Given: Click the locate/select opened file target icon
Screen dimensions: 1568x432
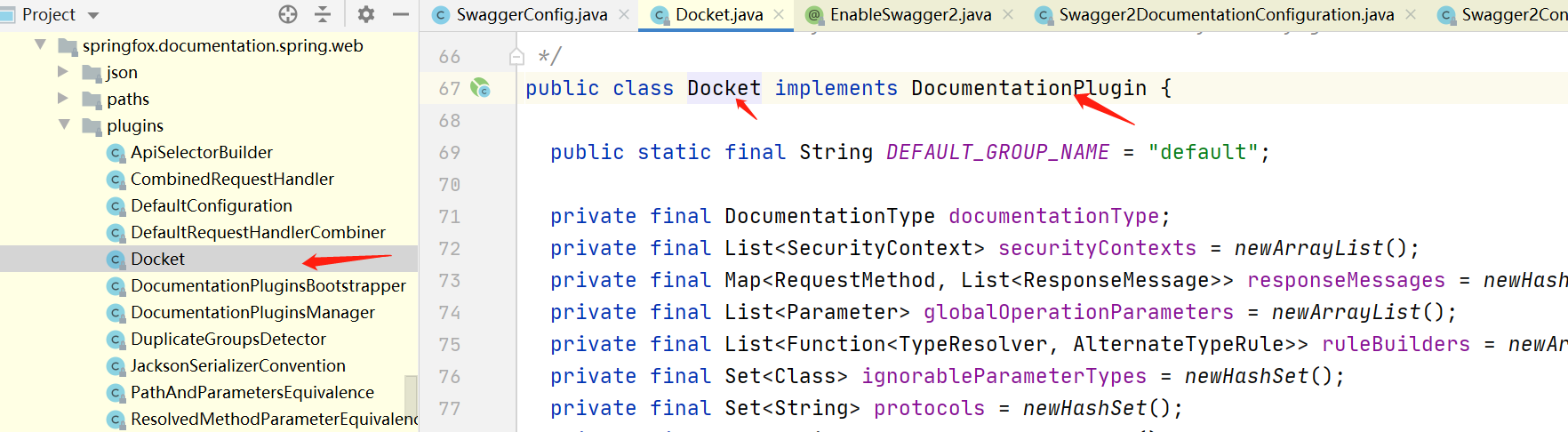Looking at the screenshot, I should tap(288, 14).
